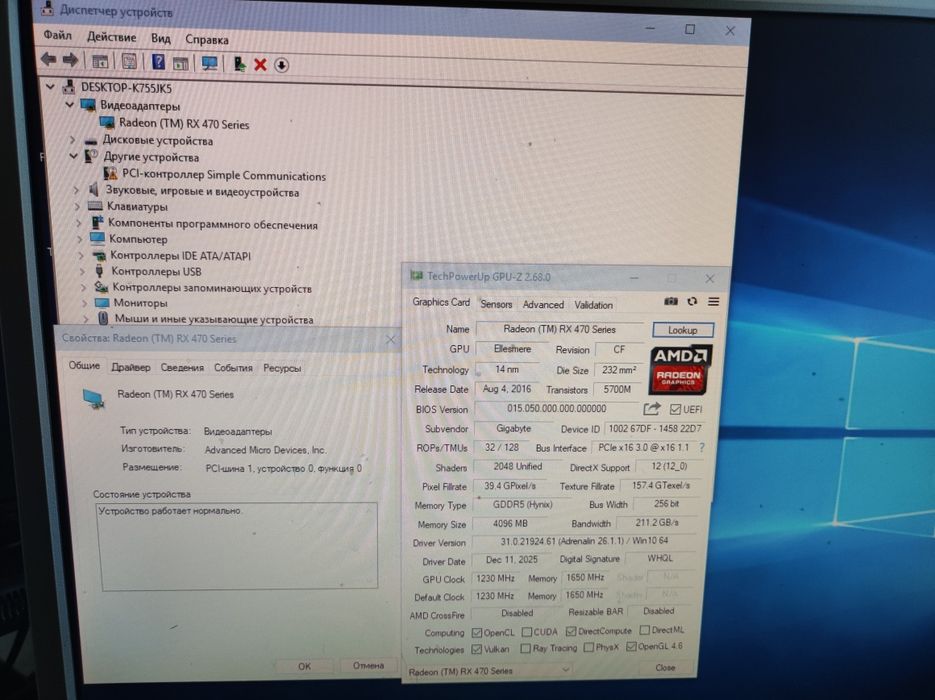Expand Звуковые, игровые и видеоустройства category
Screen dimensions: 935x700
pyautogui.click(x=76, y=190)
